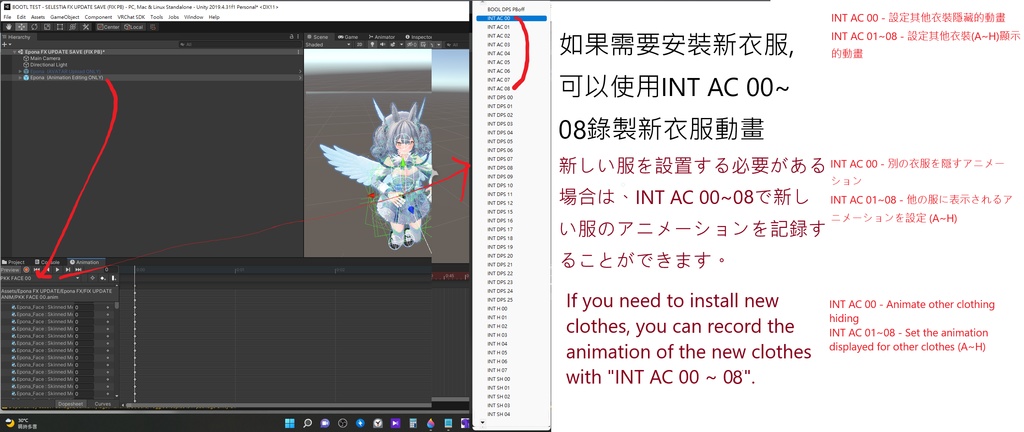The image size is (1024, 432).
Task: Select the Rotate tool in Unity toolbar
Action: click(34, 27)
